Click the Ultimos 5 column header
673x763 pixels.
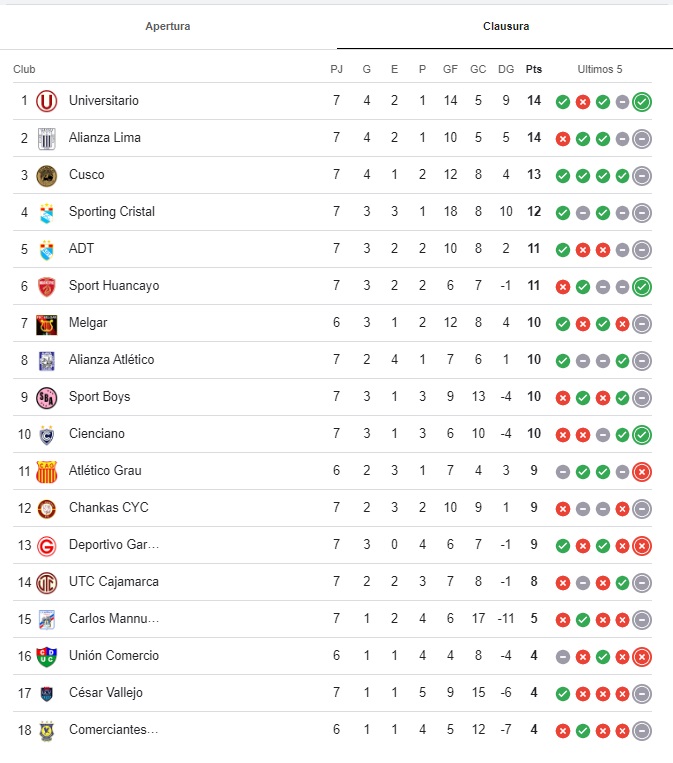(x=600, y=69)
